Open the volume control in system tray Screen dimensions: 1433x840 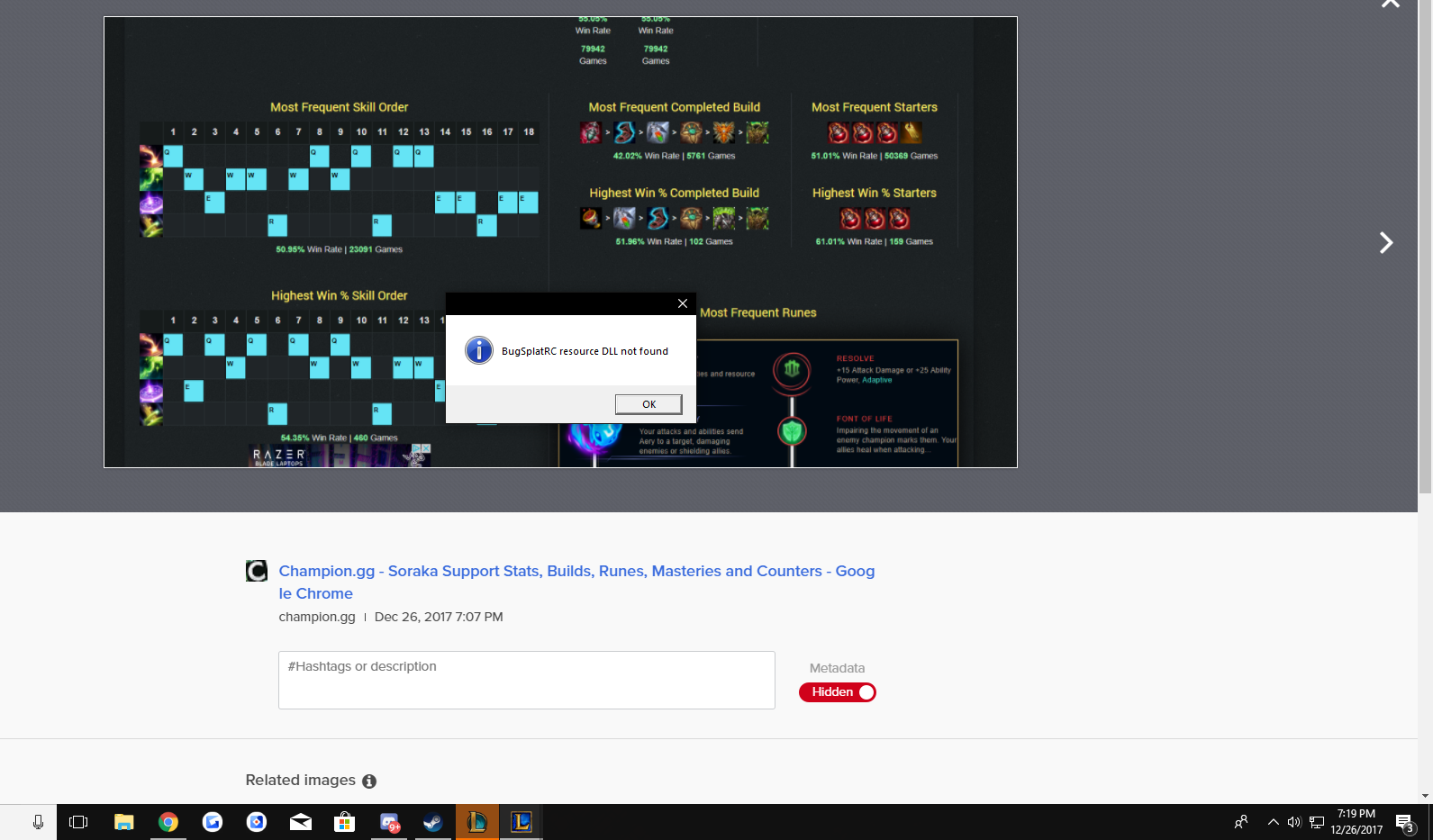1294,822
